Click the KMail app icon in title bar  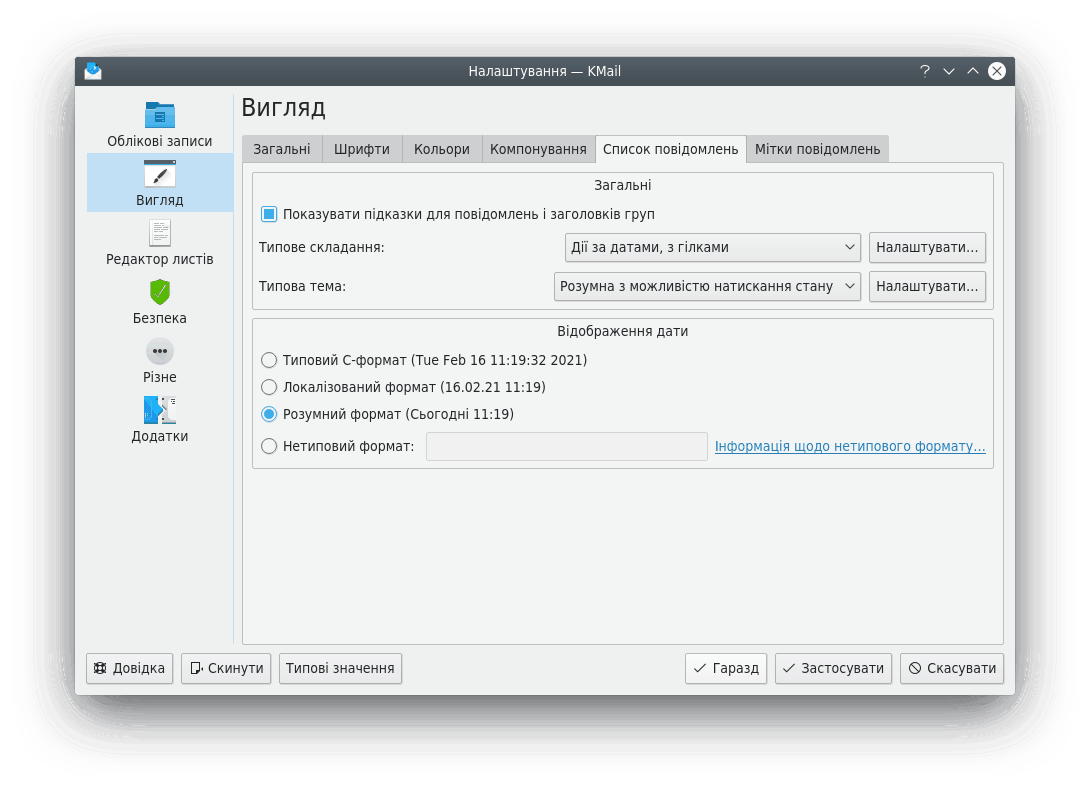(93, 71)
